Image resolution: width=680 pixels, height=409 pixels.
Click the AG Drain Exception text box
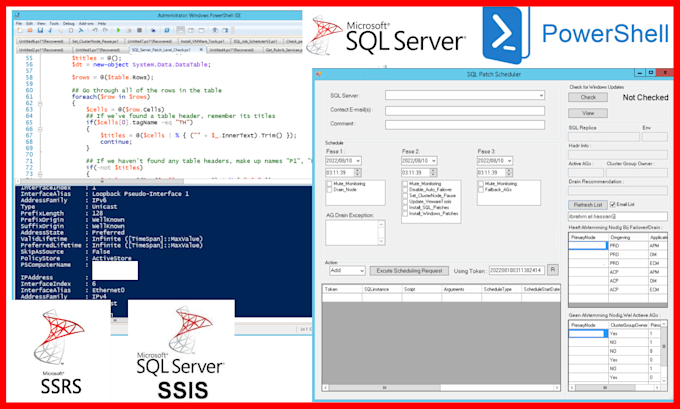point(355,232)
